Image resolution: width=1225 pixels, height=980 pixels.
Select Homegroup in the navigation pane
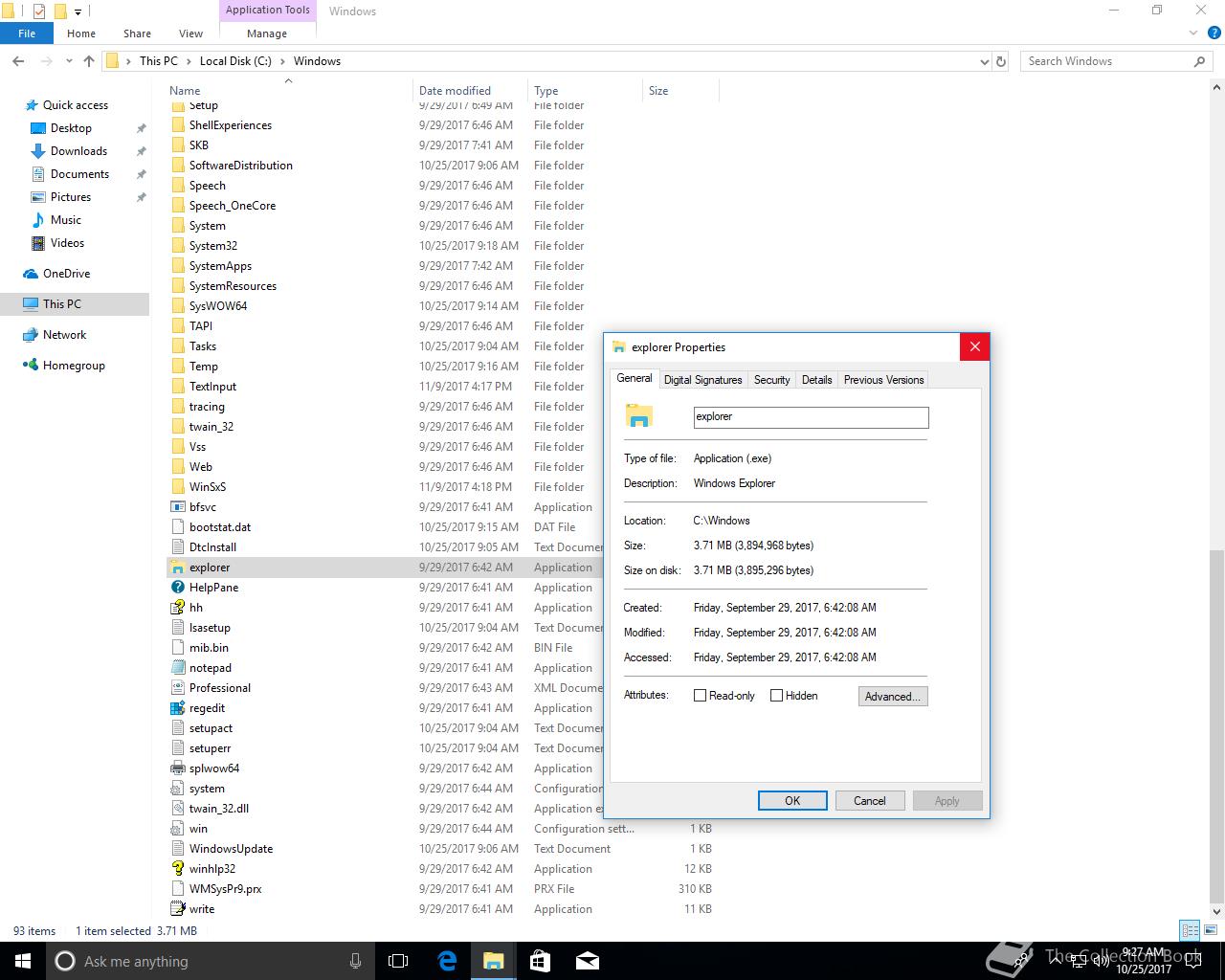point(74,366)
